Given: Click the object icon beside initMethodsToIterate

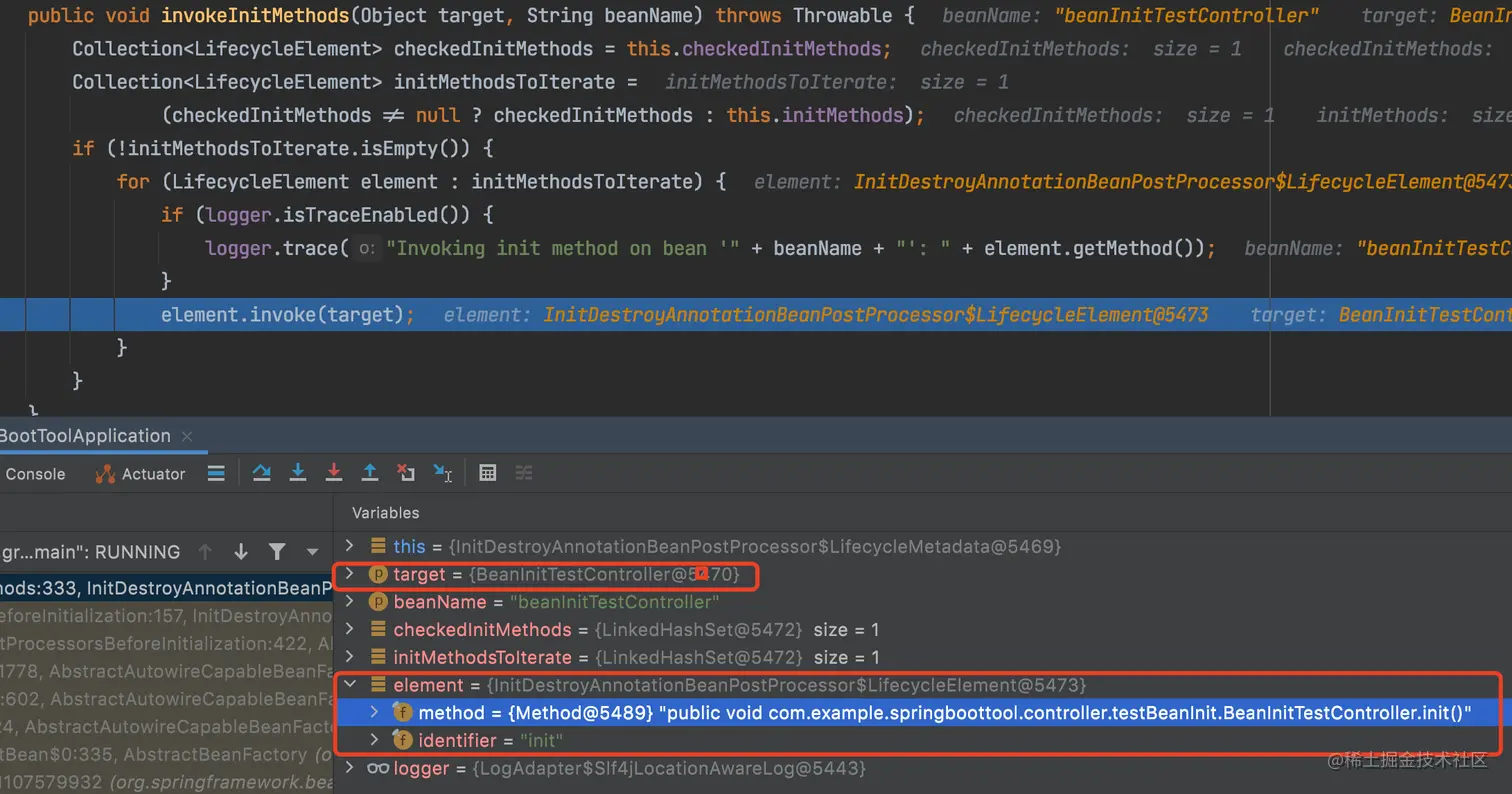Looking at the screenshot, I should coord(378,657).
